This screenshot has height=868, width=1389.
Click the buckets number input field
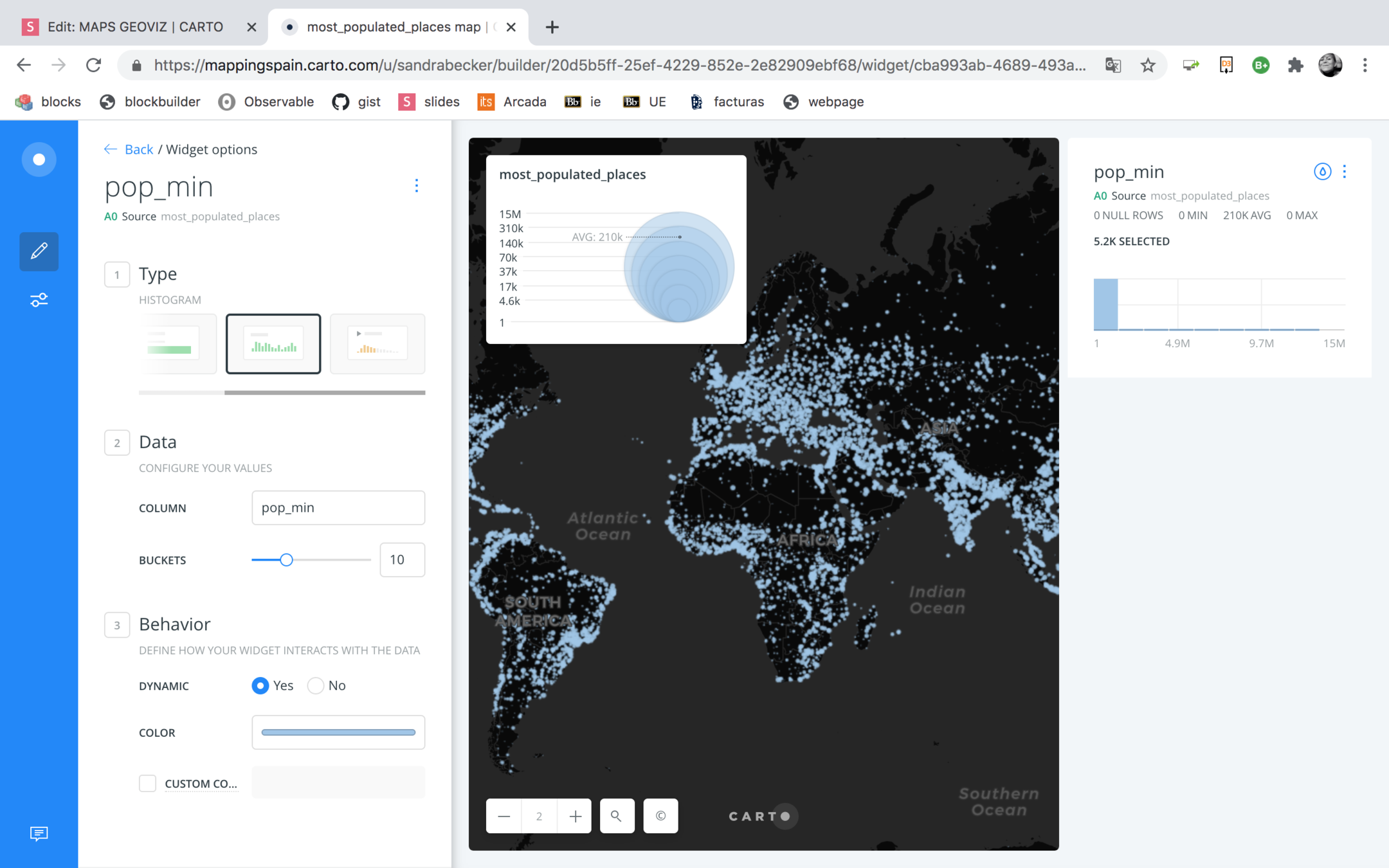pos(402,560)
